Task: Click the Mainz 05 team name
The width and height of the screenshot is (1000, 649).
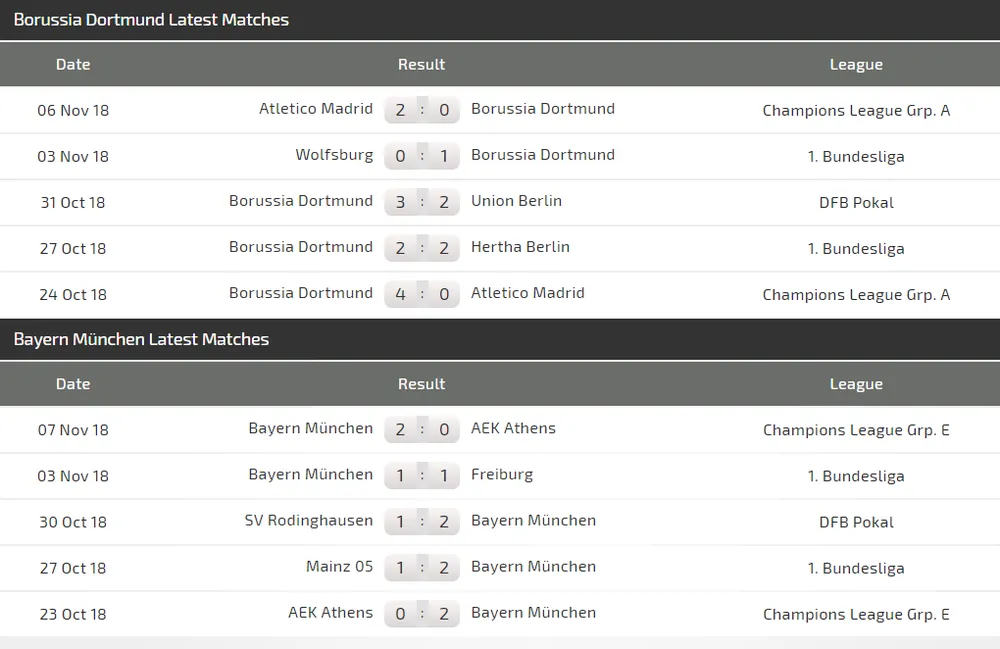Action: 340,566
